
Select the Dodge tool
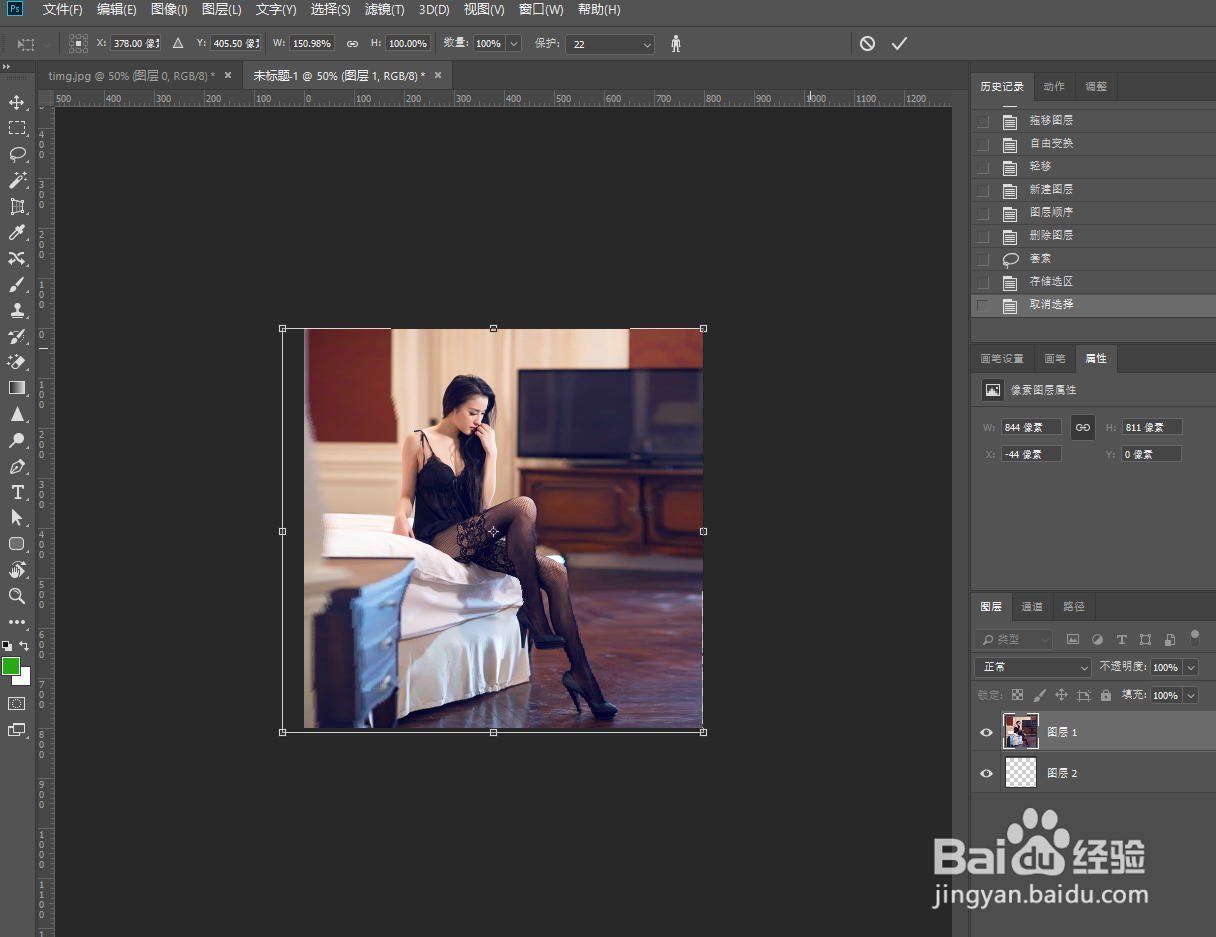17,440
